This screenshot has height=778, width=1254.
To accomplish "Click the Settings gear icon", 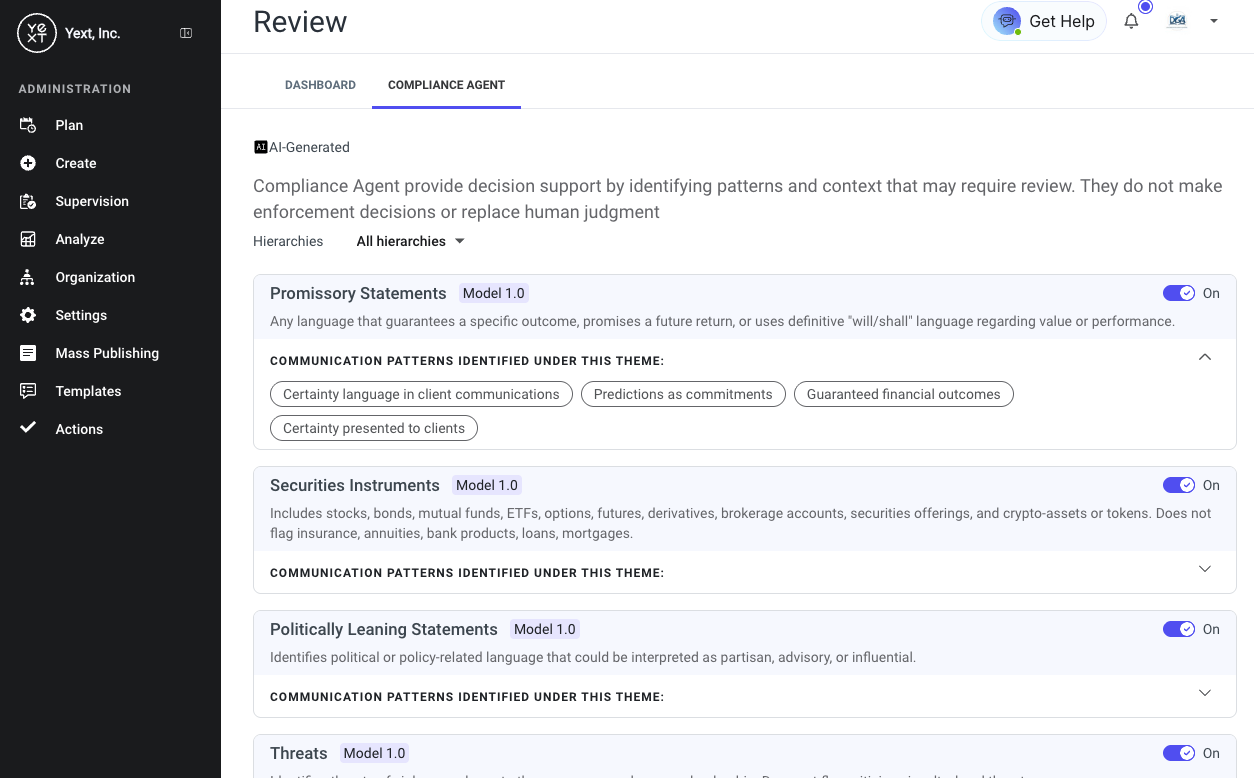I will tap(28, 315).
